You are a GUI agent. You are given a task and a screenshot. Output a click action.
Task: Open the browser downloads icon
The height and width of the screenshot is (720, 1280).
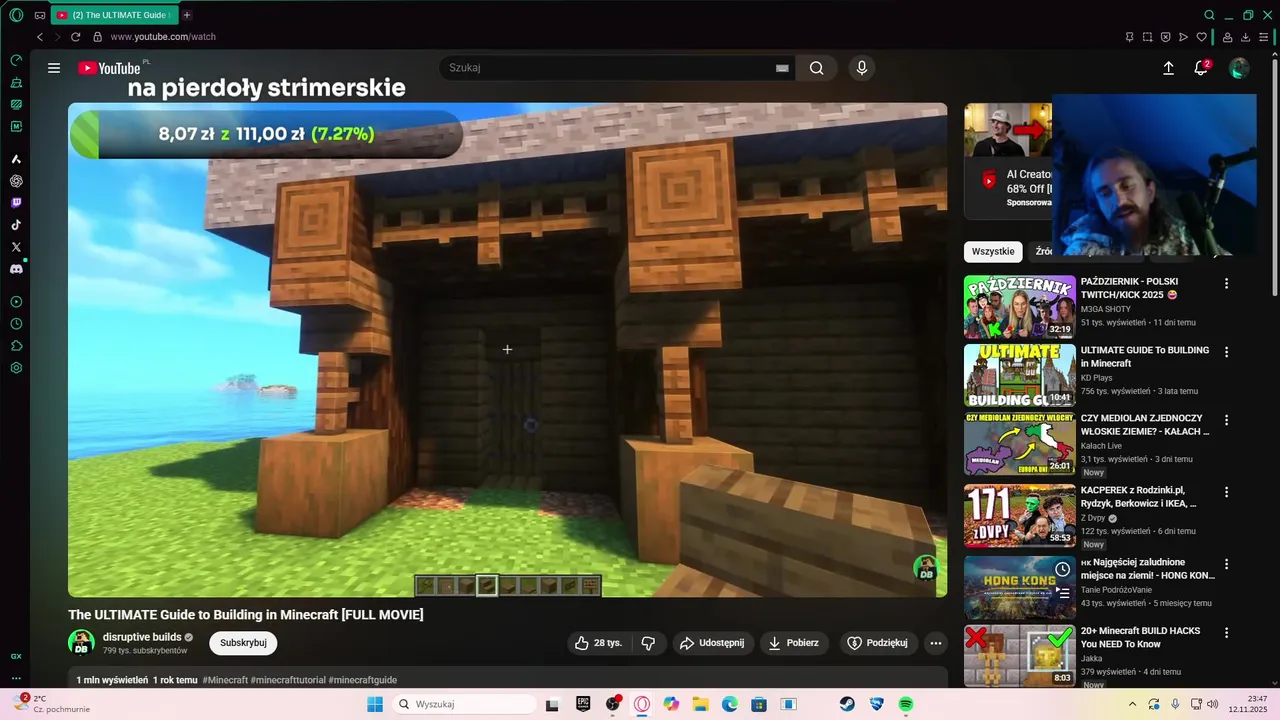click(1245, 37)
